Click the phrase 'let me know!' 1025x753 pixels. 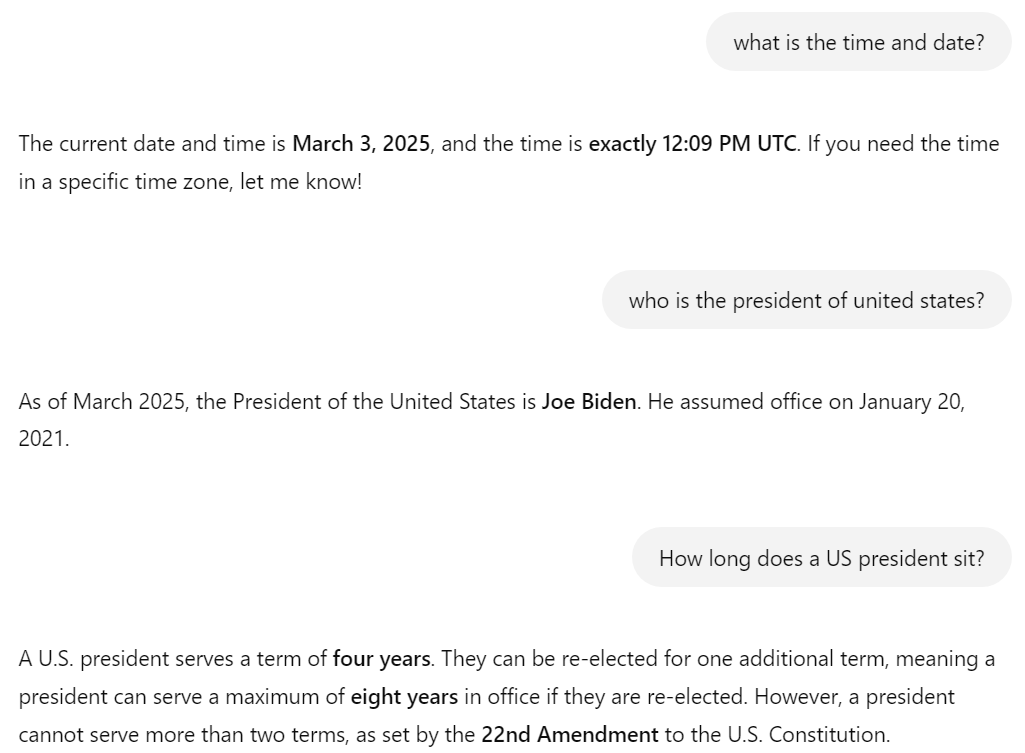coord(301,181)
